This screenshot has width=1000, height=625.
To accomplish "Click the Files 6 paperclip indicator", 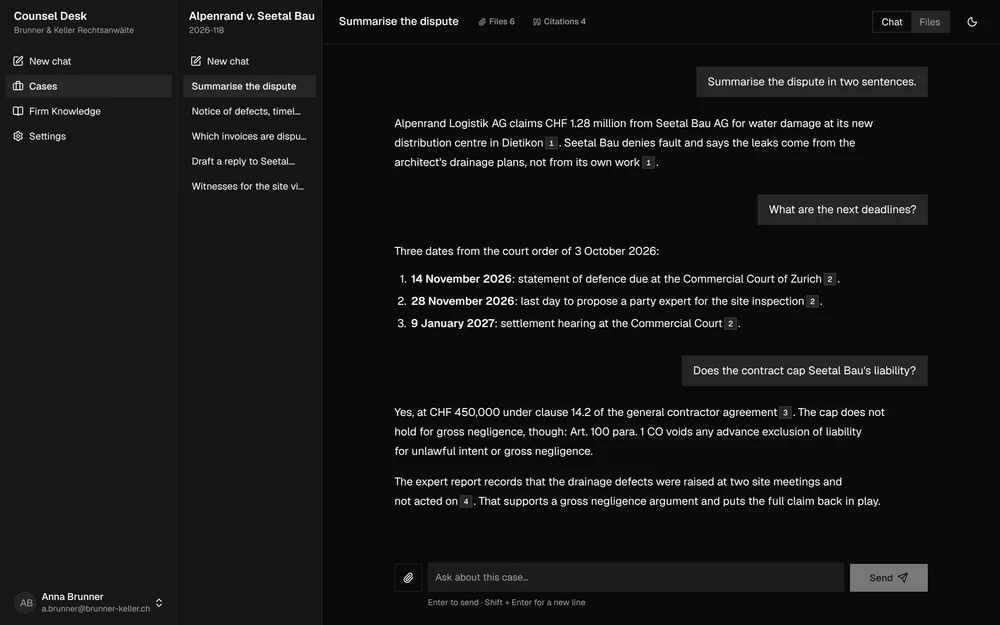I will pos(496,22).
